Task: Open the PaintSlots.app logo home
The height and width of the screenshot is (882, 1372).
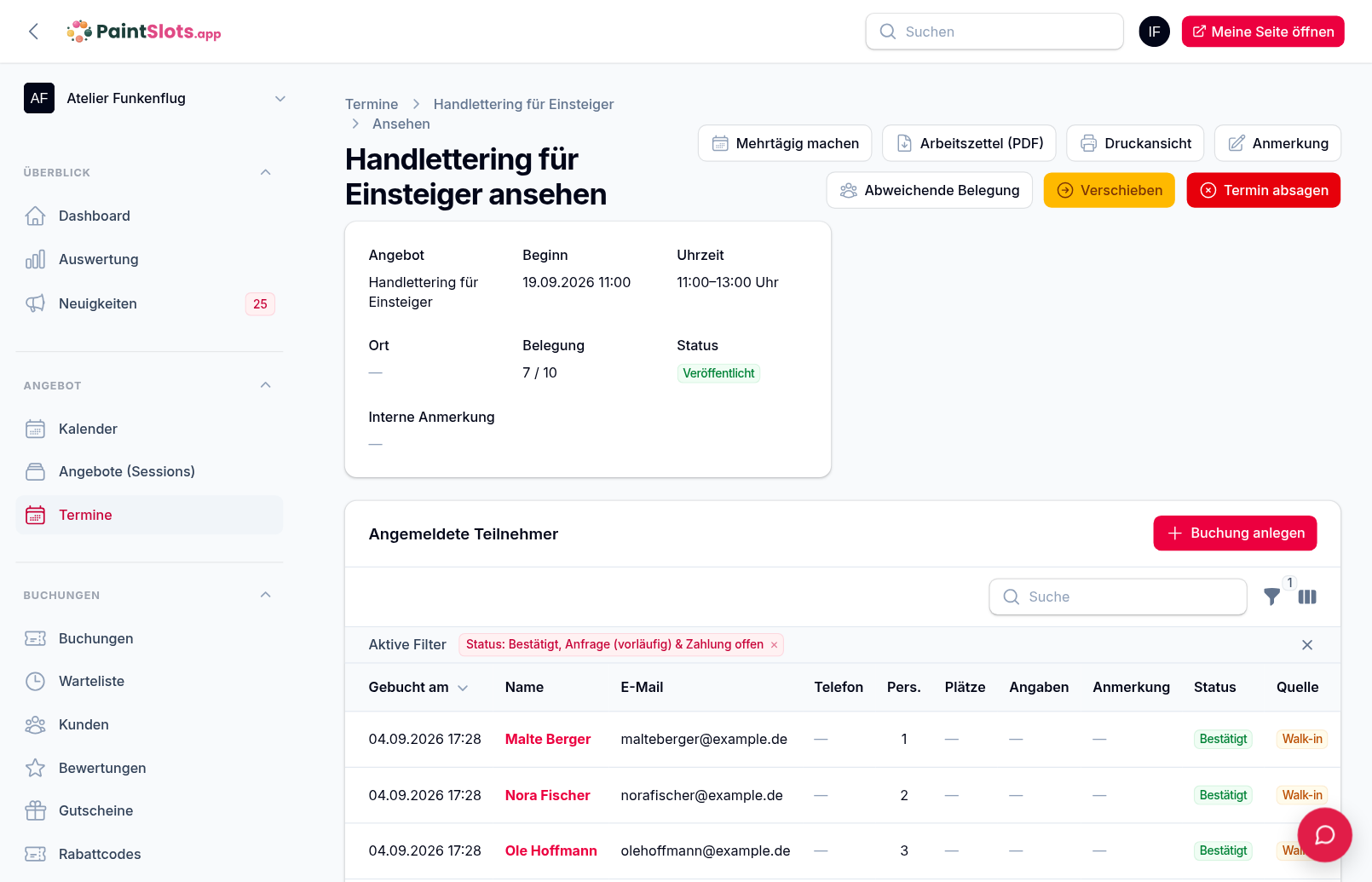Action: [x=144, y=32]
